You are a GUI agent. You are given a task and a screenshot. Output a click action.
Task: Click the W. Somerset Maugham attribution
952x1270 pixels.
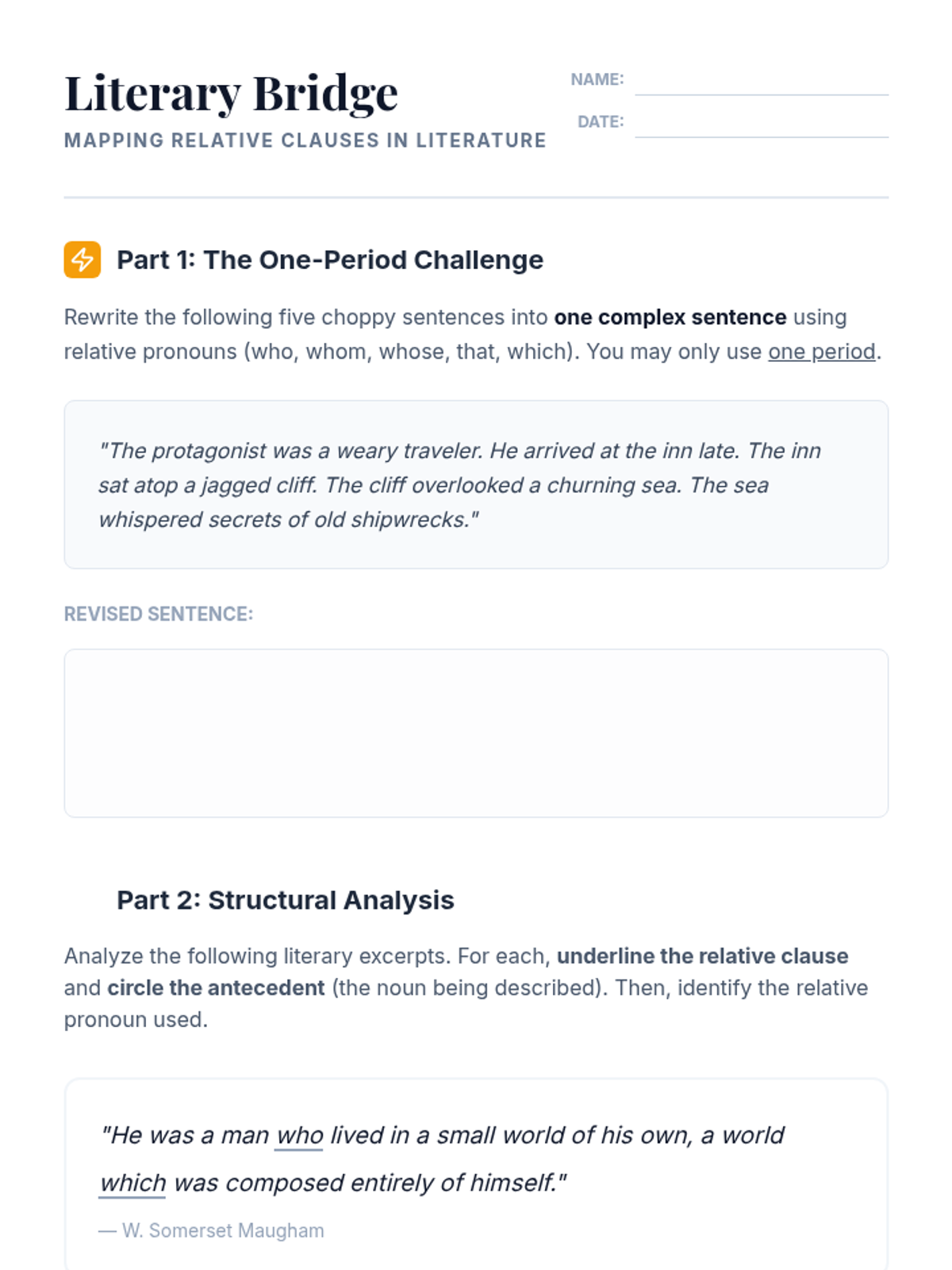pos(212,1230)
